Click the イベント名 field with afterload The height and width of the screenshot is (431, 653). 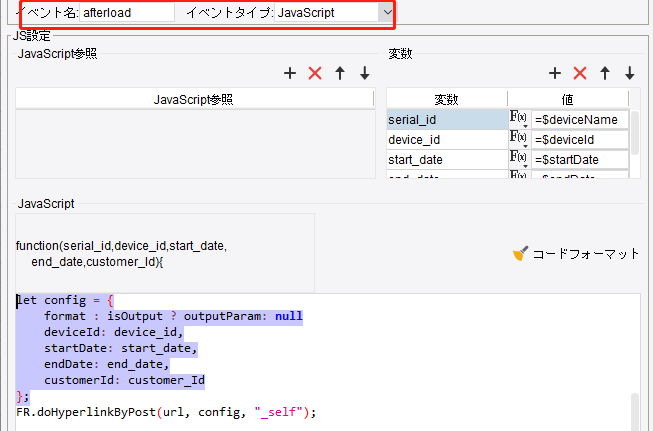point(127,12)
